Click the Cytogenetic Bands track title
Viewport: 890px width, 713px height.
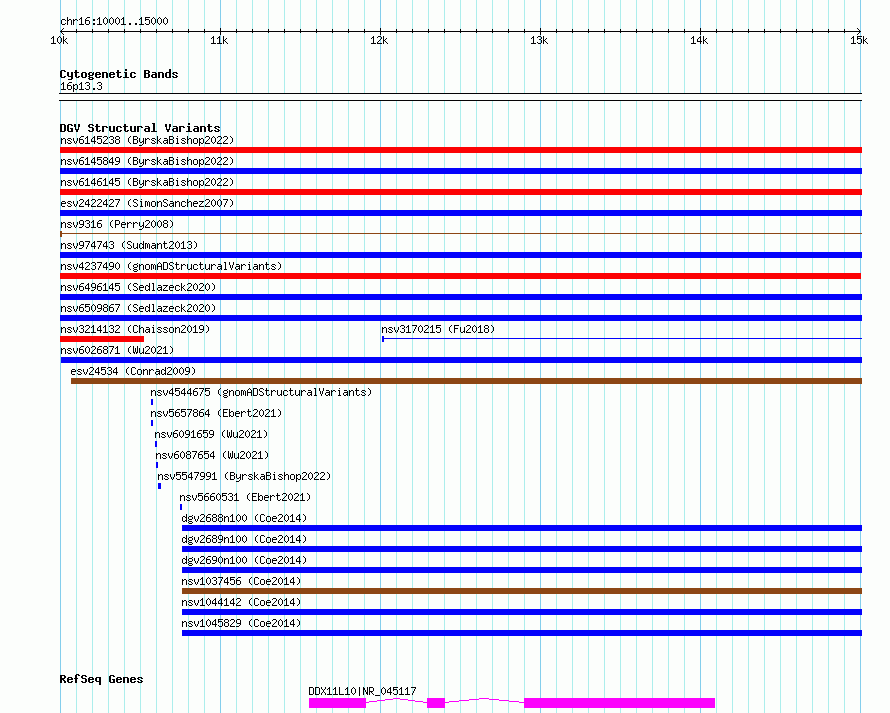[119, 74]
